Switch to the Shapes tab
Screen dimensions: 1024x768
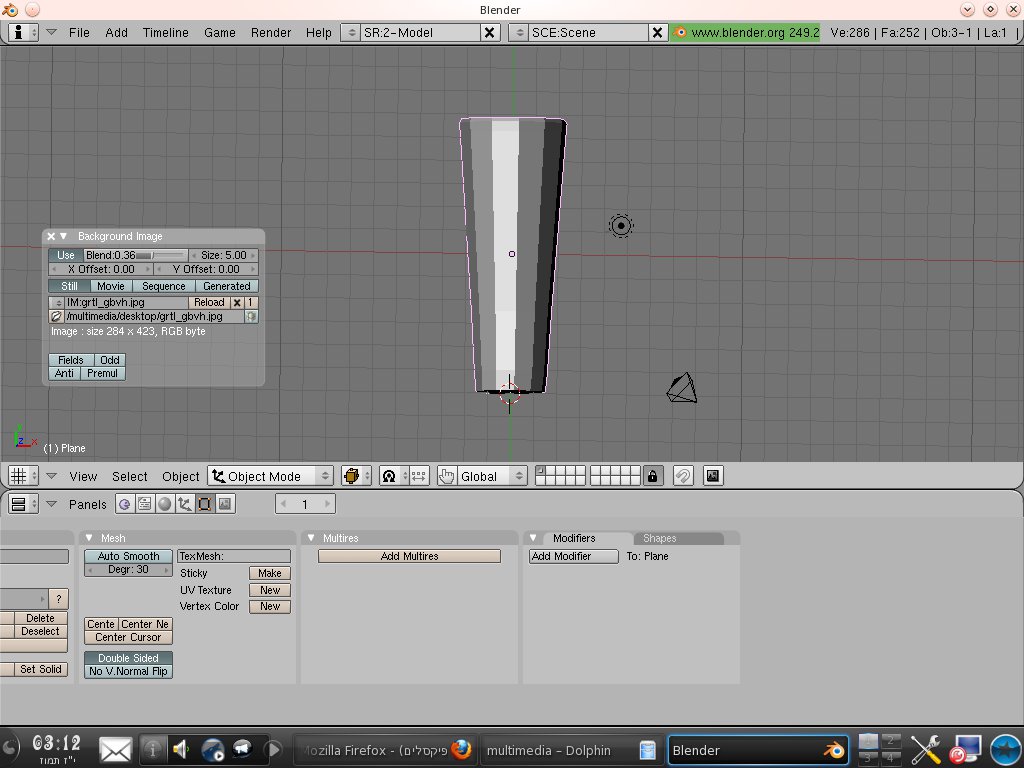[659, 538]
